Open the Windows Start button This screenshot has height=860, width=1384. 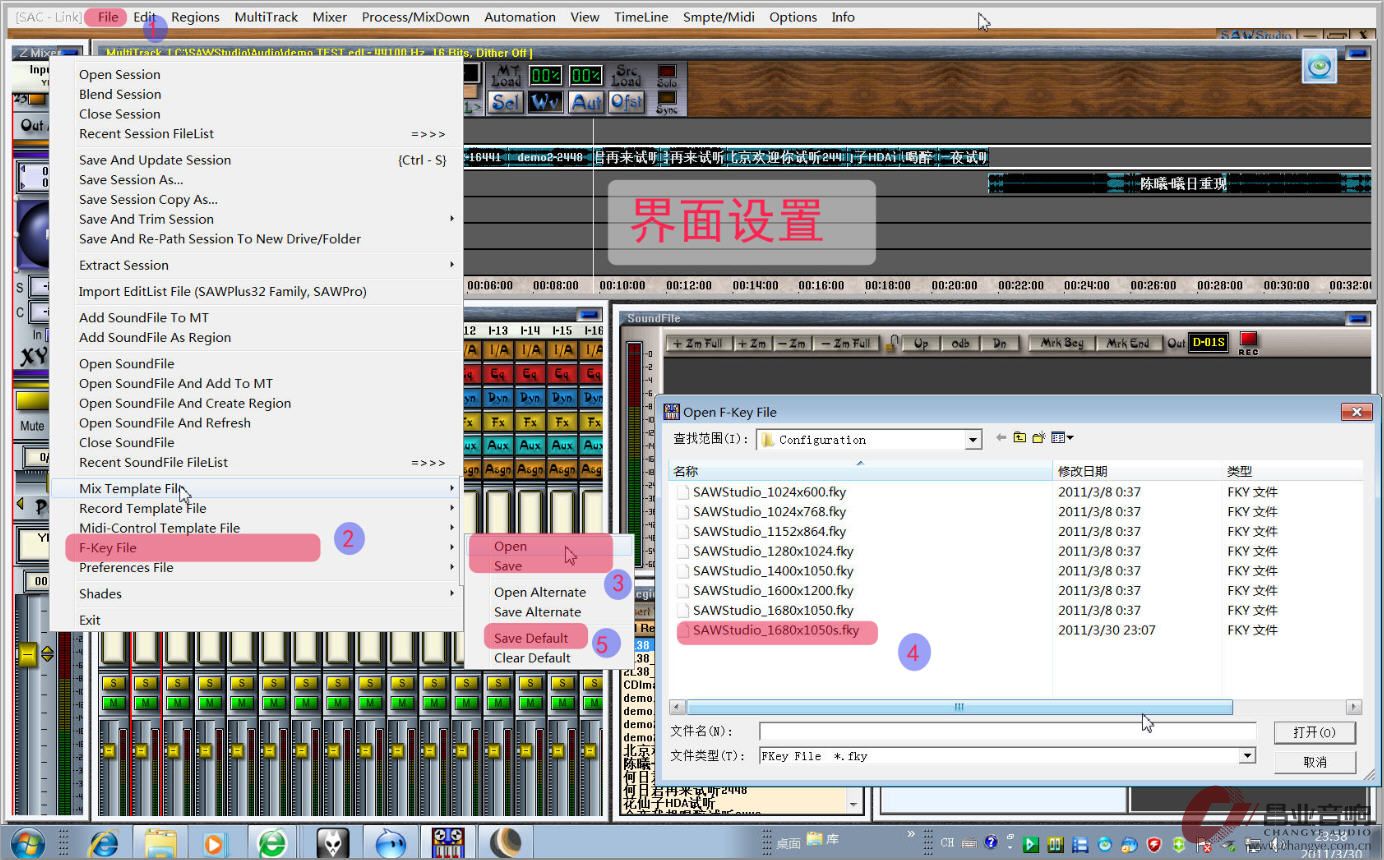pos(28,842)
